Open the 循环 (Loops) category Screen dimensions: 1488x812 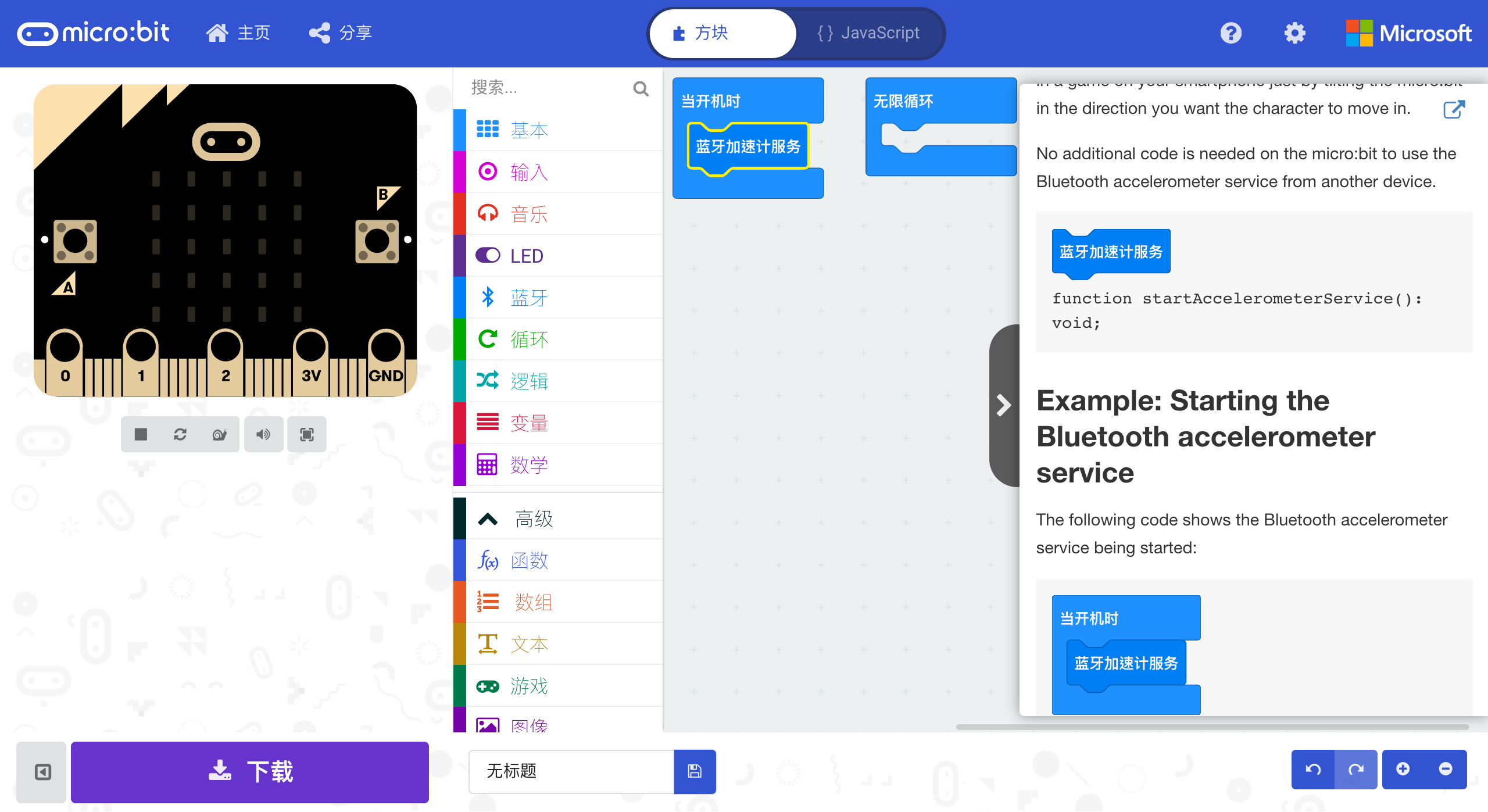(x=528, y=339)
